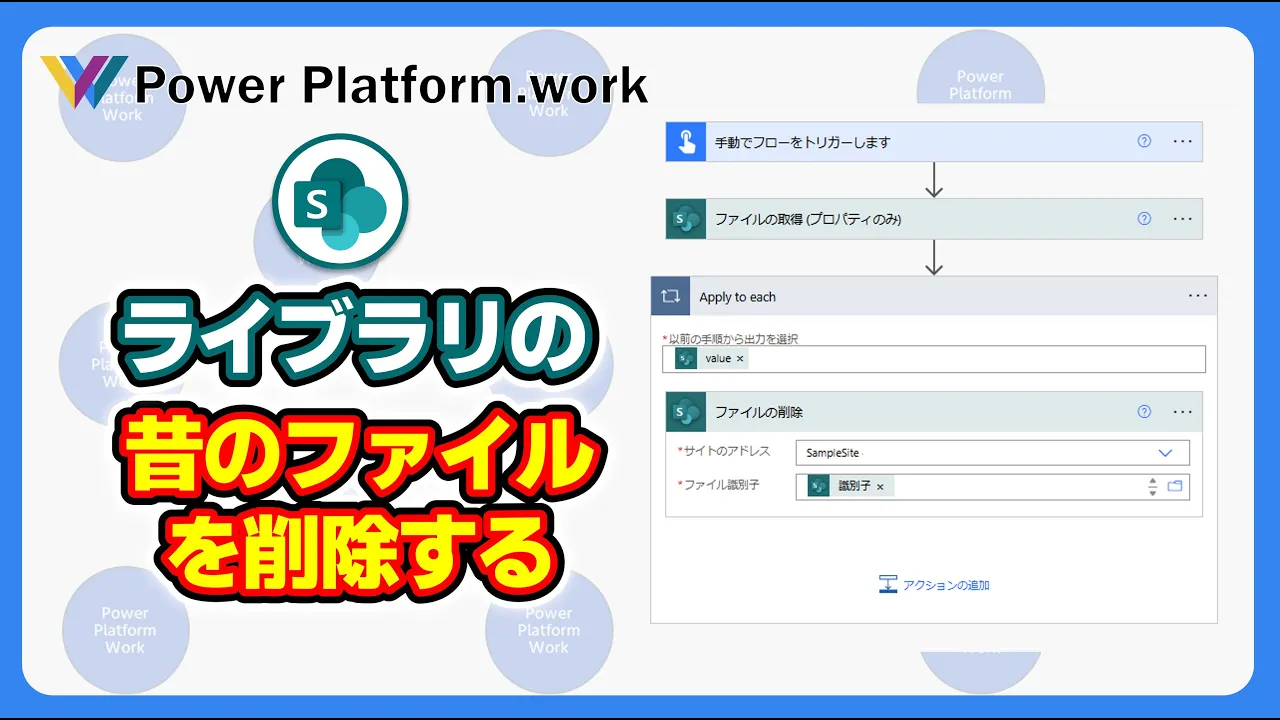Open the file picker folder icon

pos(1175,486)
